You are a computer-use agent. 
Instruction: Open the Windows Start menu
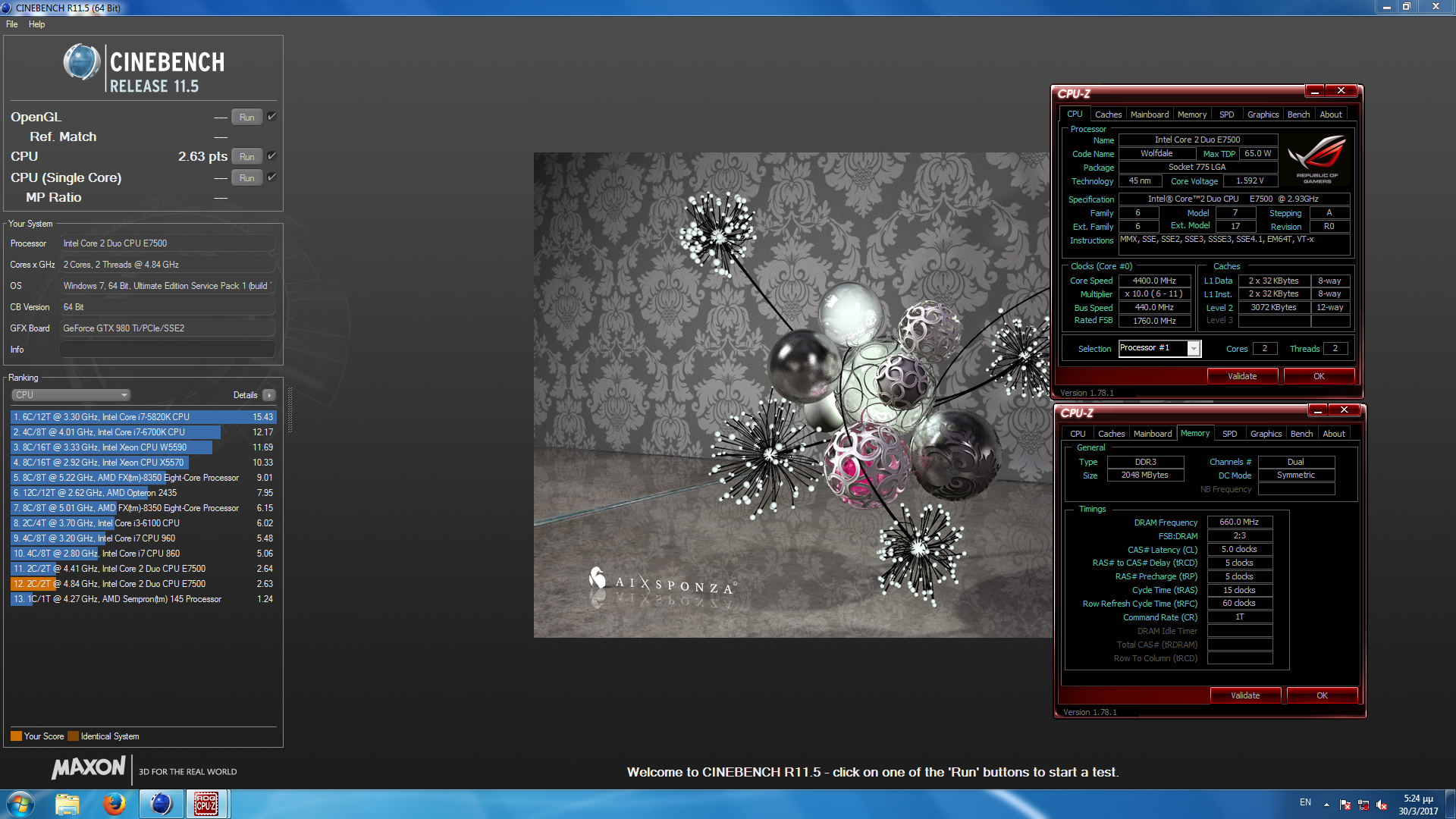pyautogui.click(x=20, y=804)
